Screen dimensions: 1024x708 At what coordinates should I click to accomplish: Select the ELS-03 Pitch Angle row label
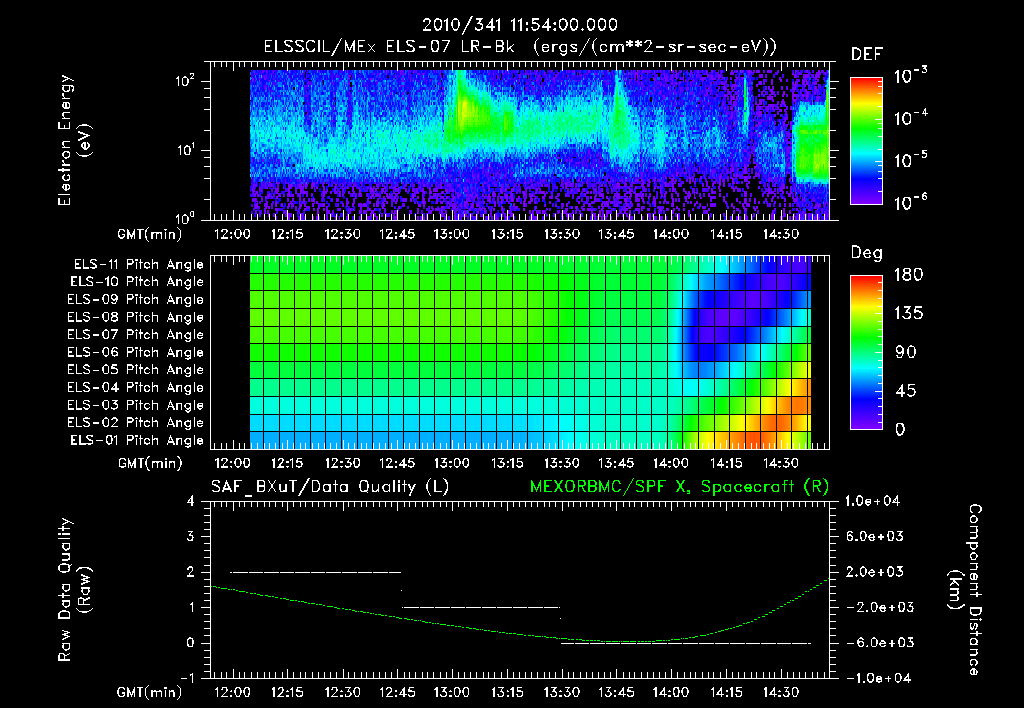coord(135,405)
